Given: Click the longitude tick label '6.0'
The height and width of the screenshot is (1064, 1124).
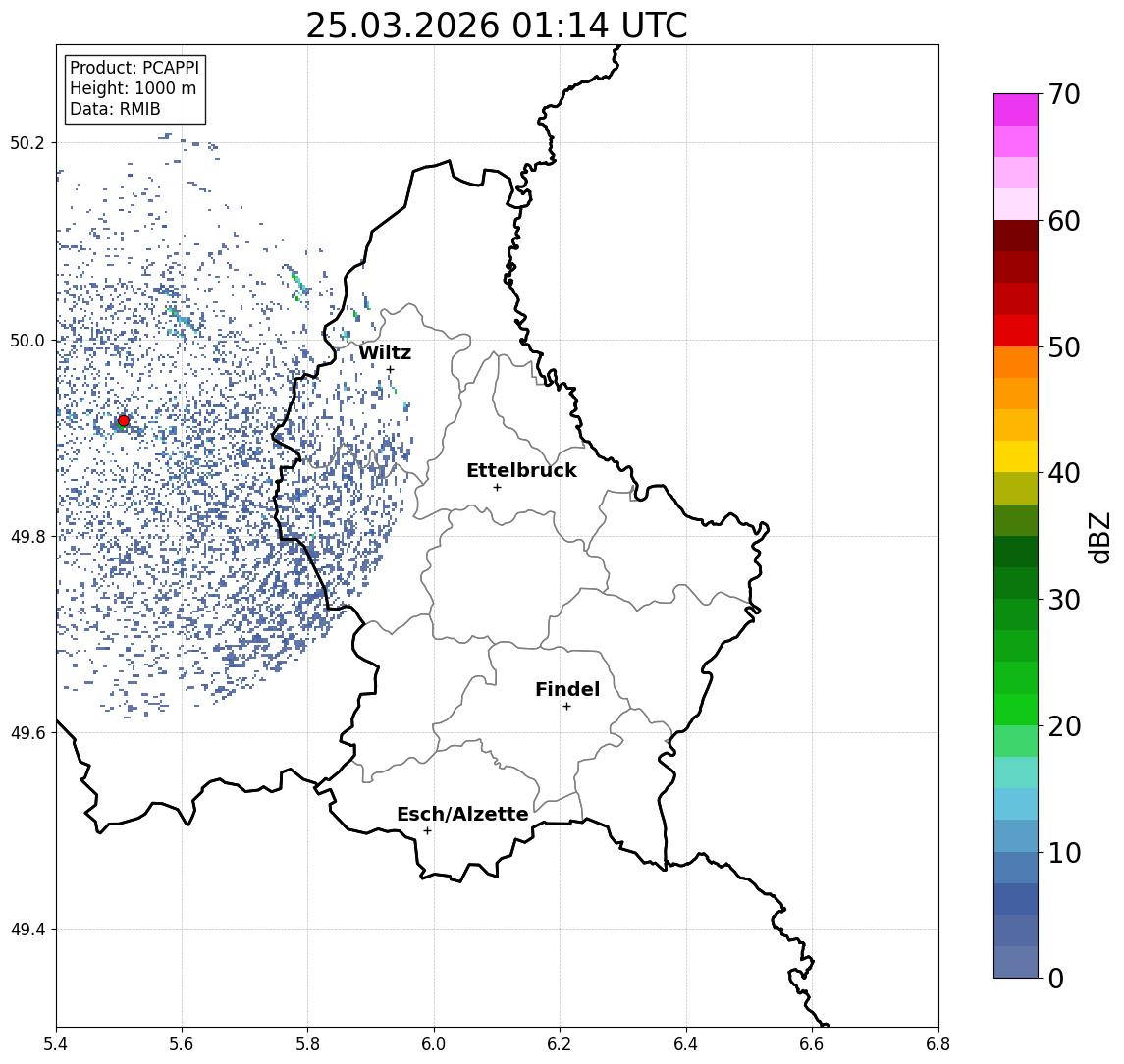Looking at the screenshot, I should pos(434,1044).
